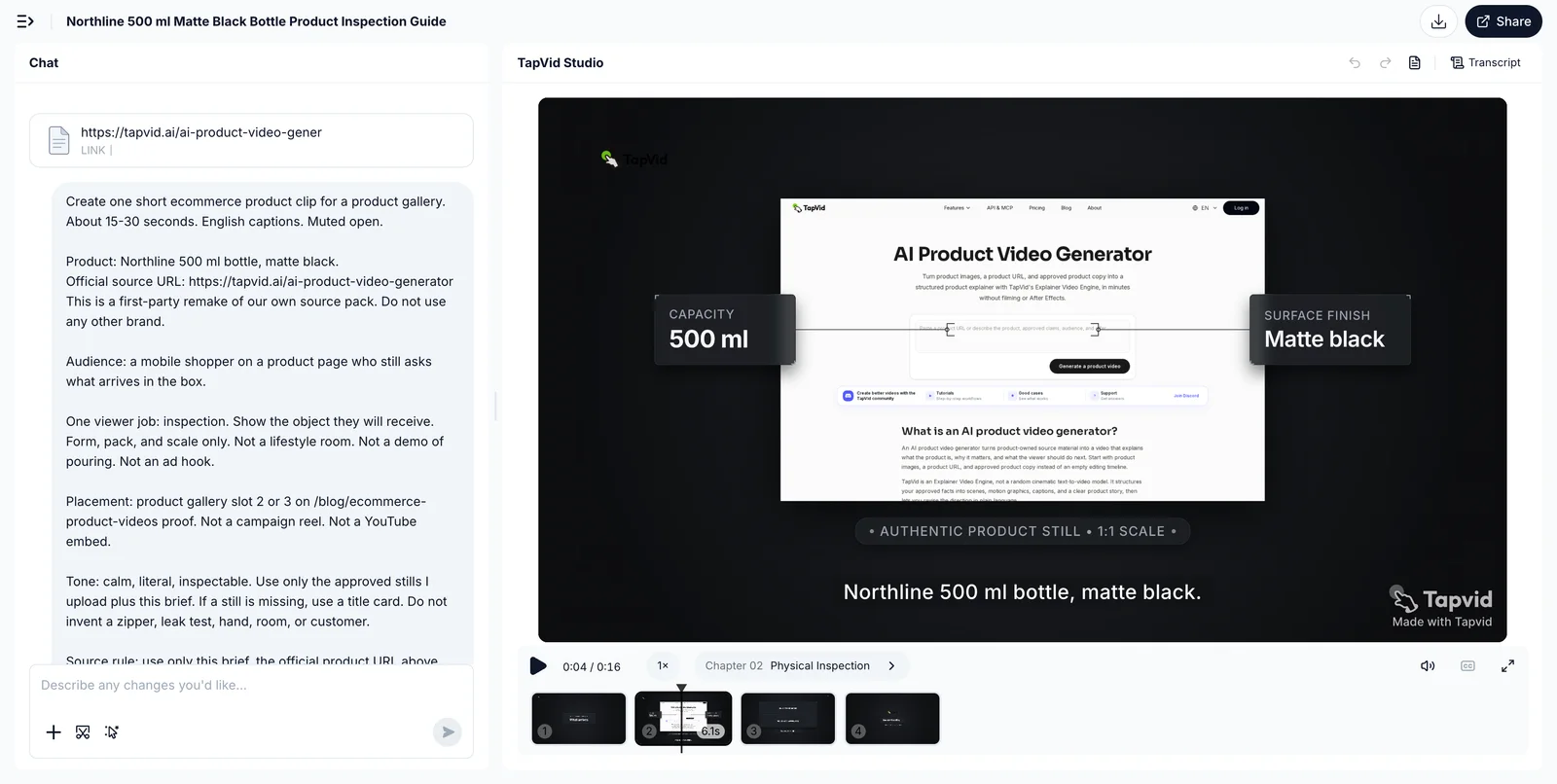The width and height of the screenshot is (1557, 784).
Task: Undo the last edit in TapVid Studio
Action: click(1355, 63)
